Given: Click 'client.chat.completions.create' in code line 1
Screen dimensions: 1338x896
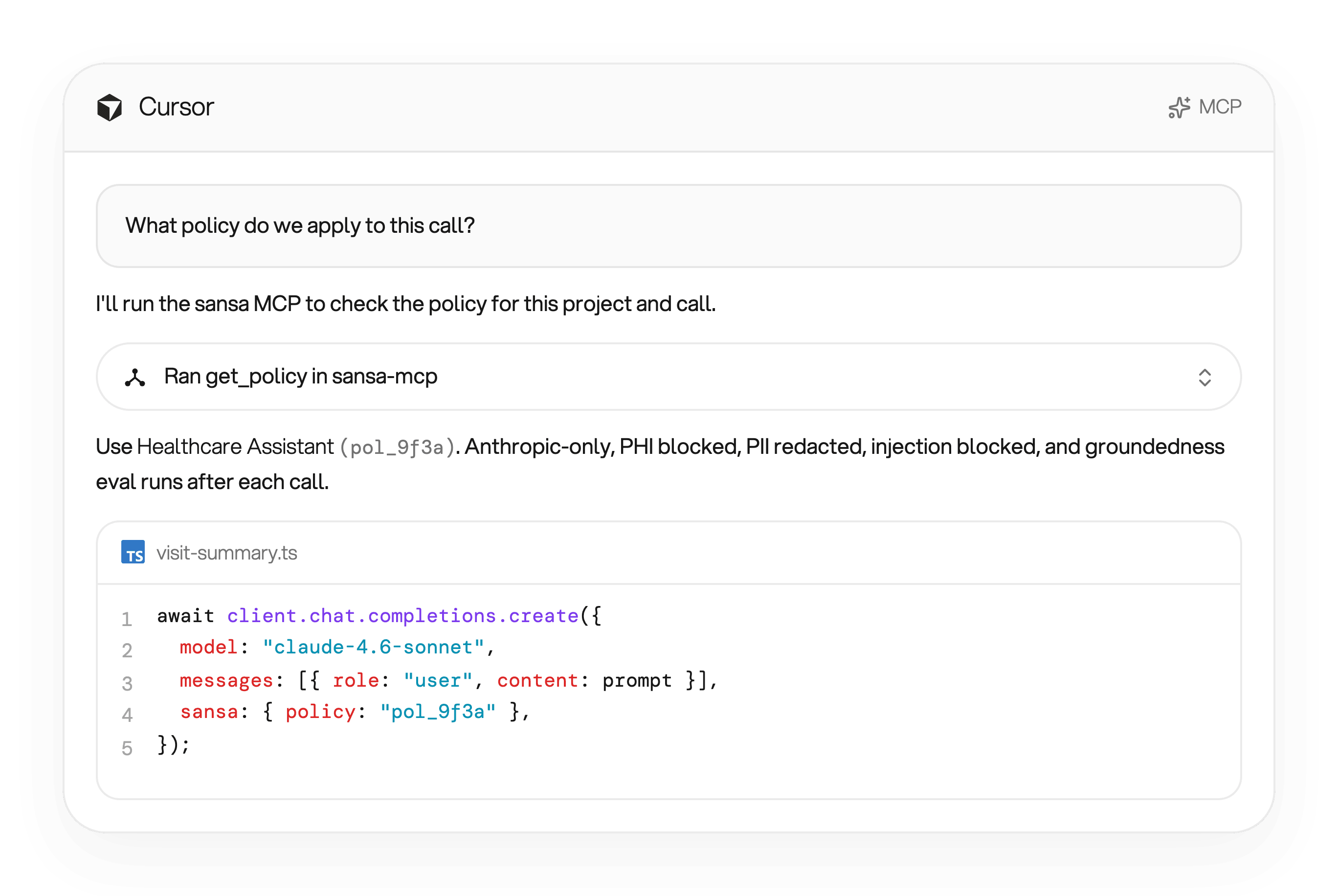Looking at the screenshot, I should coord(403,616).
